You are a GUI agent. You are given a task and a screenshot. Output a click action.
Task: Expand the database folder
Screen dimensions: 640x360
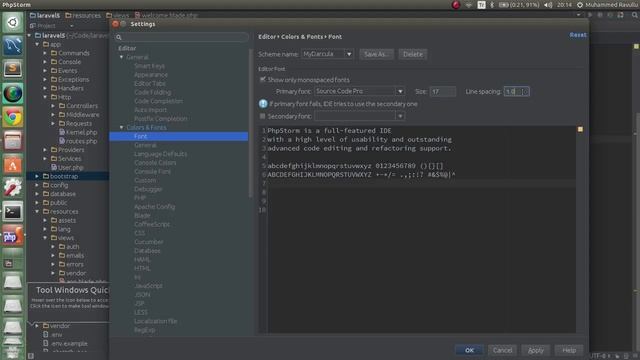coord(37,194)
